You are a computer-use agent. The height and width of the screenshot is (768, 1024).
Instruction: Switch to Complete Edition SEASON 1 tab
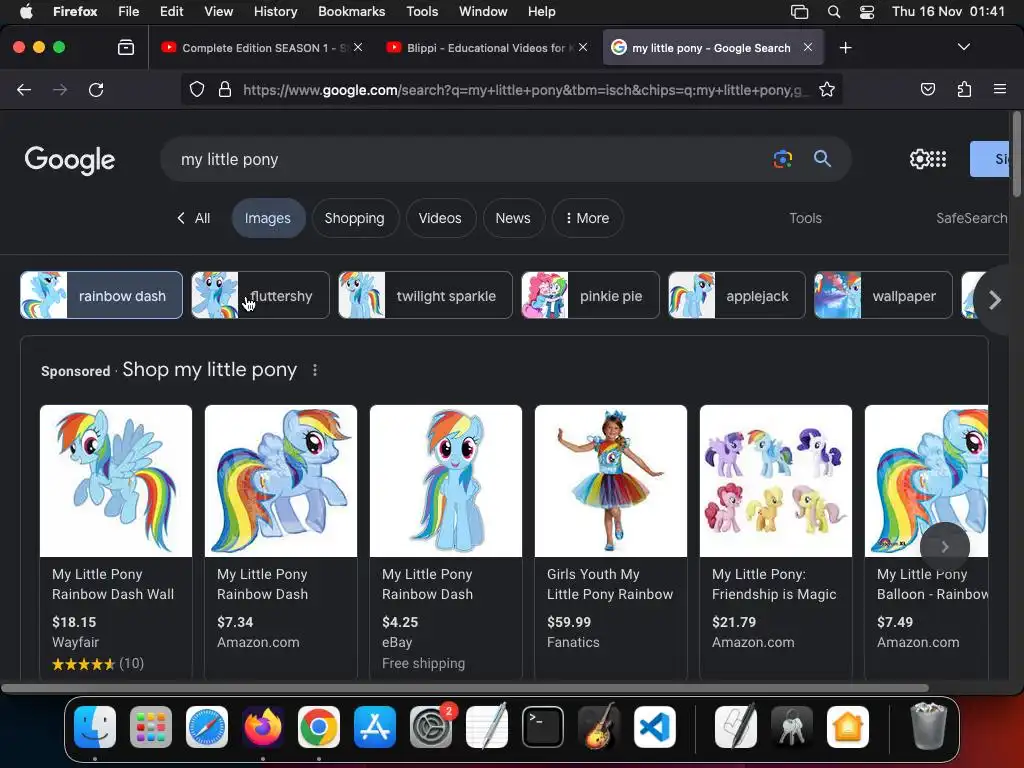coord(261,48)
